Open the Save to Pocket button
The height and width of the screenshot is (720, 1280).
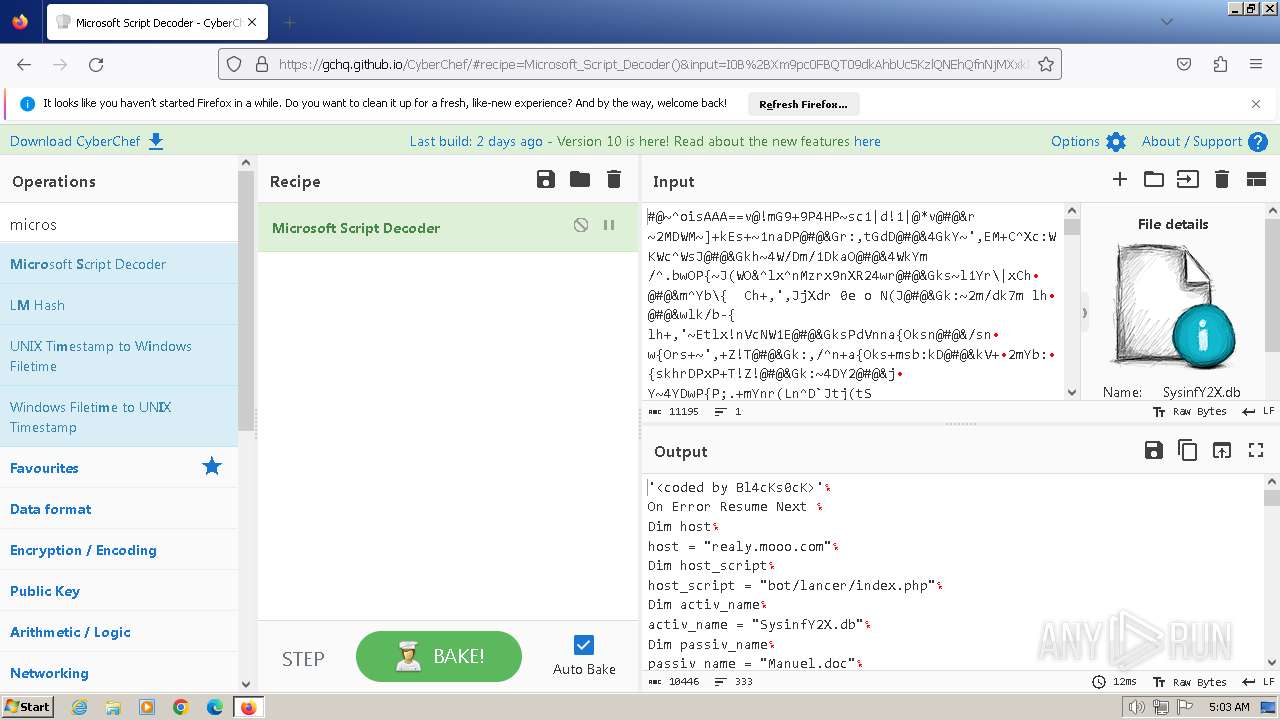pos(1184,64)
